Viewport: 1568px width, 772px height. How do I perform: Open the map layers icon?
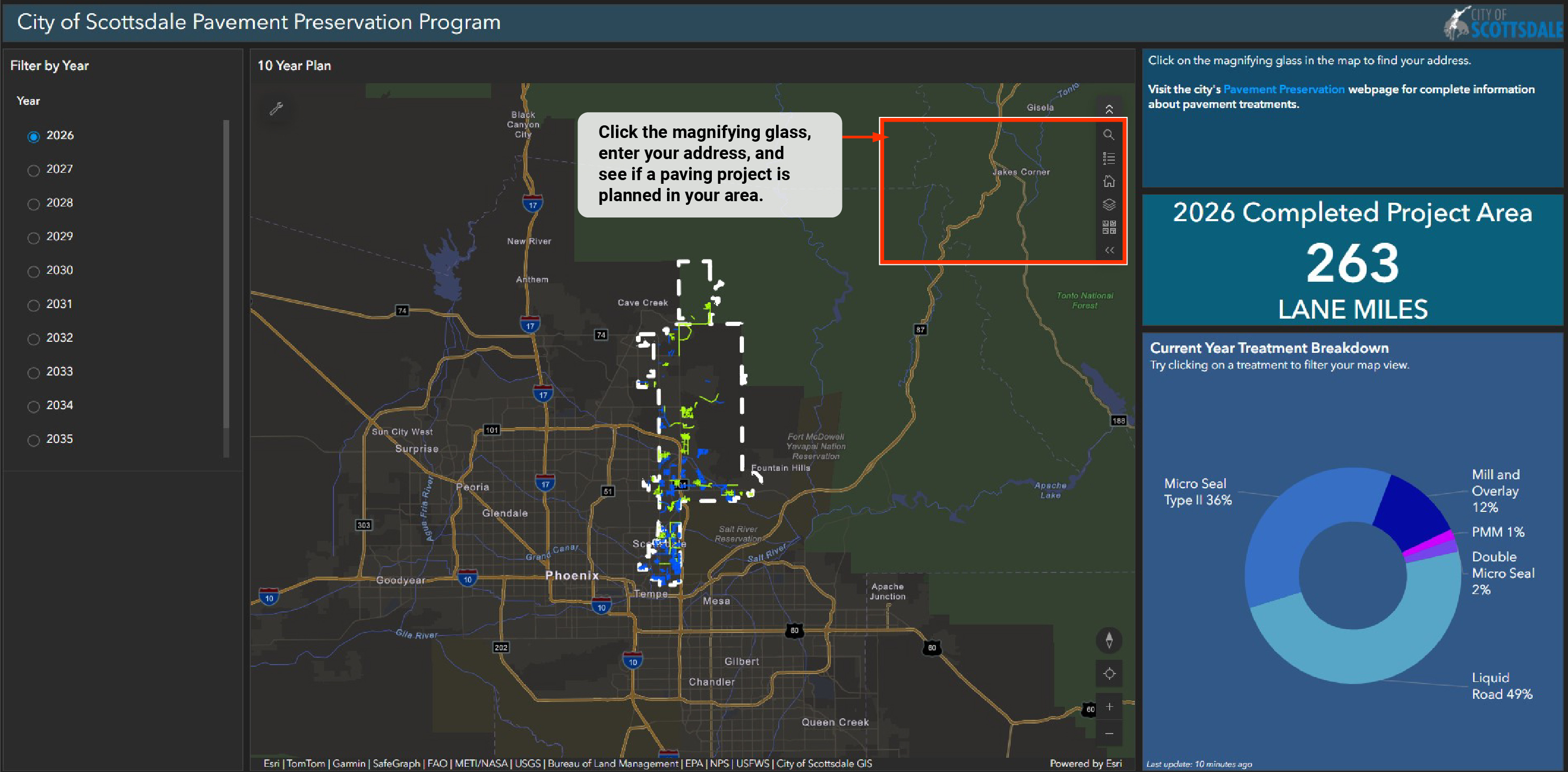(1109, 204)
